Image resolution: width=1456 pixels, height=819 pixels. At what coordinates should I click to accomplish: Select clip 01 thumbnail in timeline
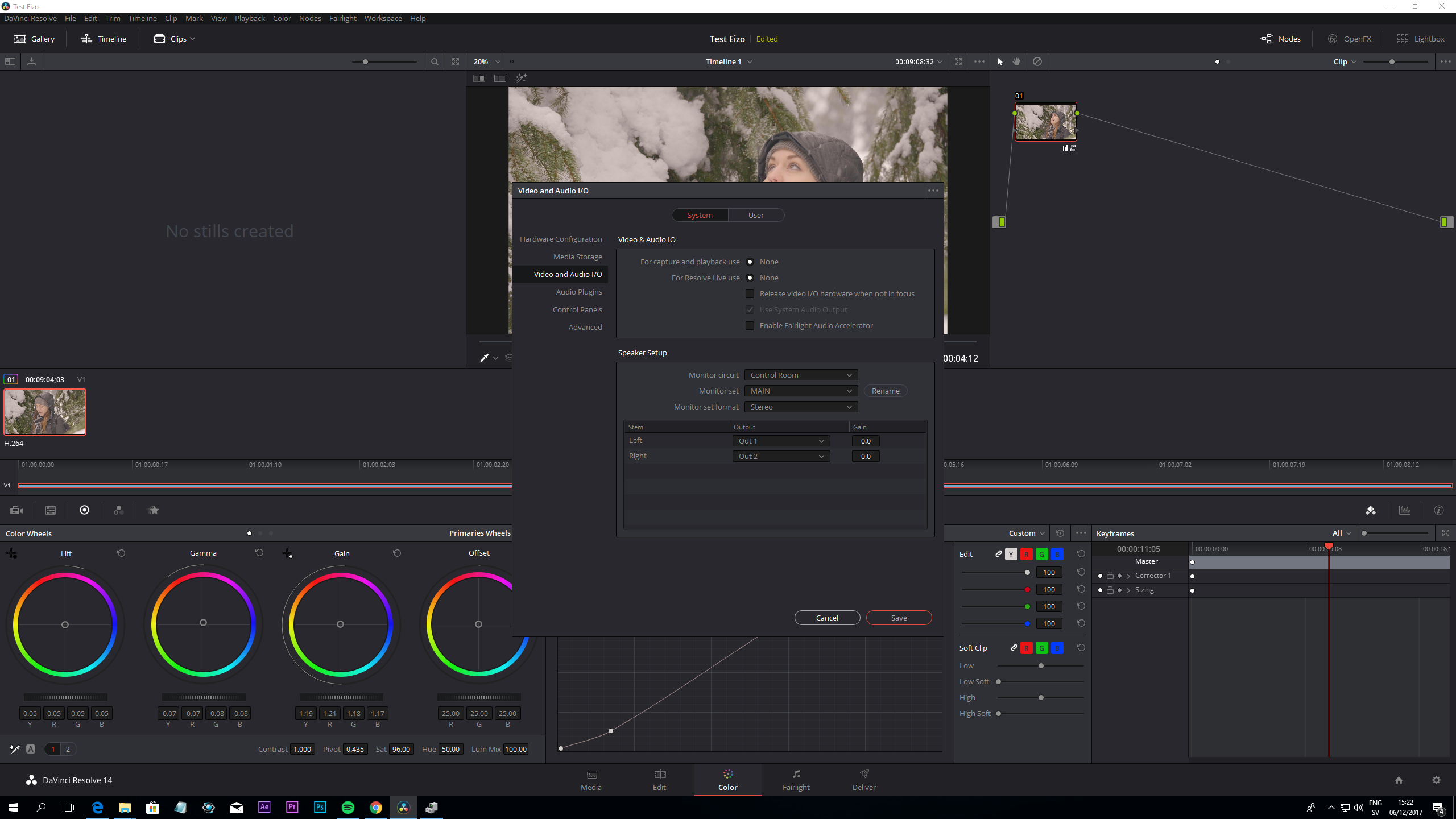[x=45, y=412]
